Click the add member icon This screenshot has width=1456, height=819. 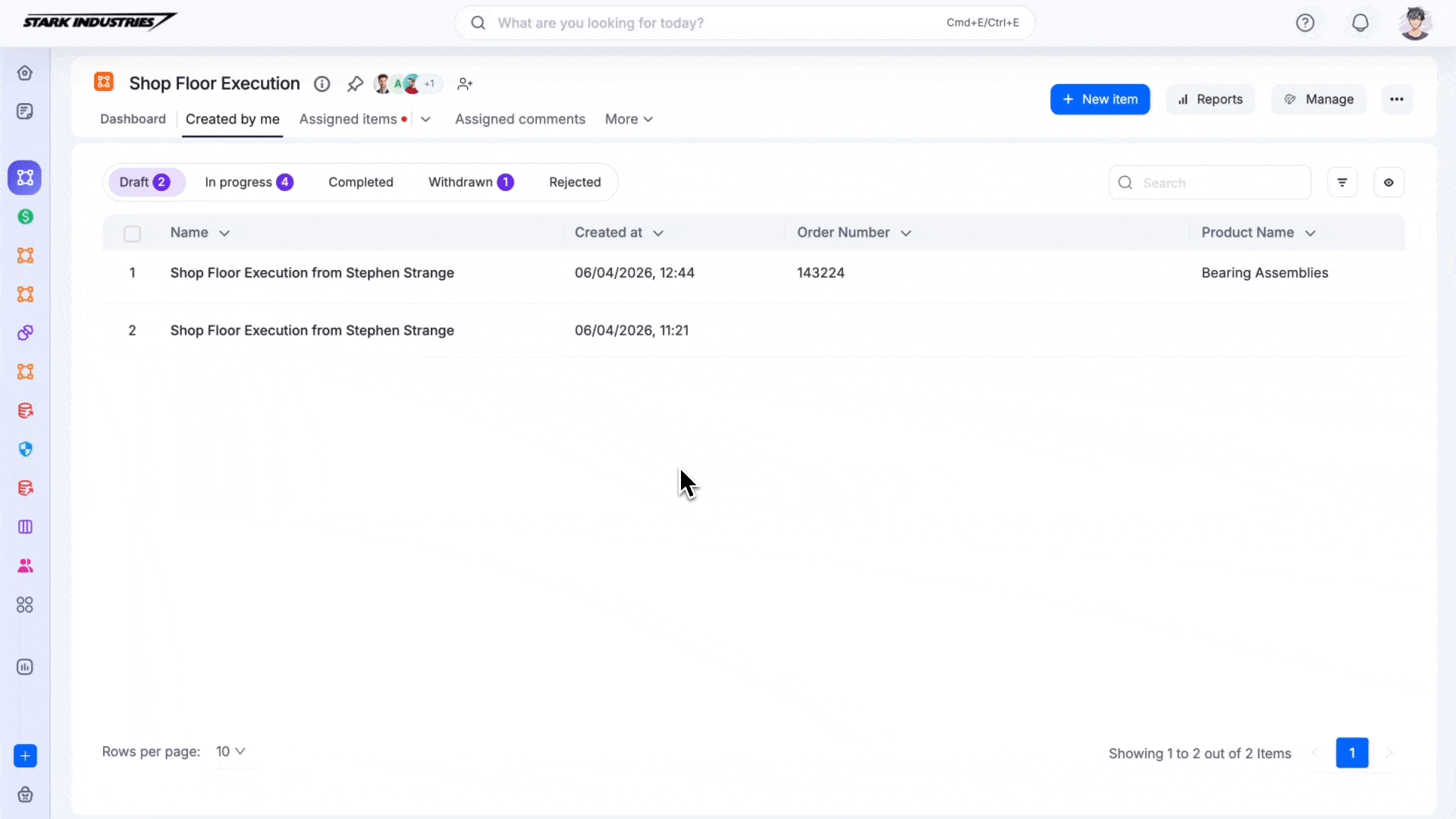465,84
